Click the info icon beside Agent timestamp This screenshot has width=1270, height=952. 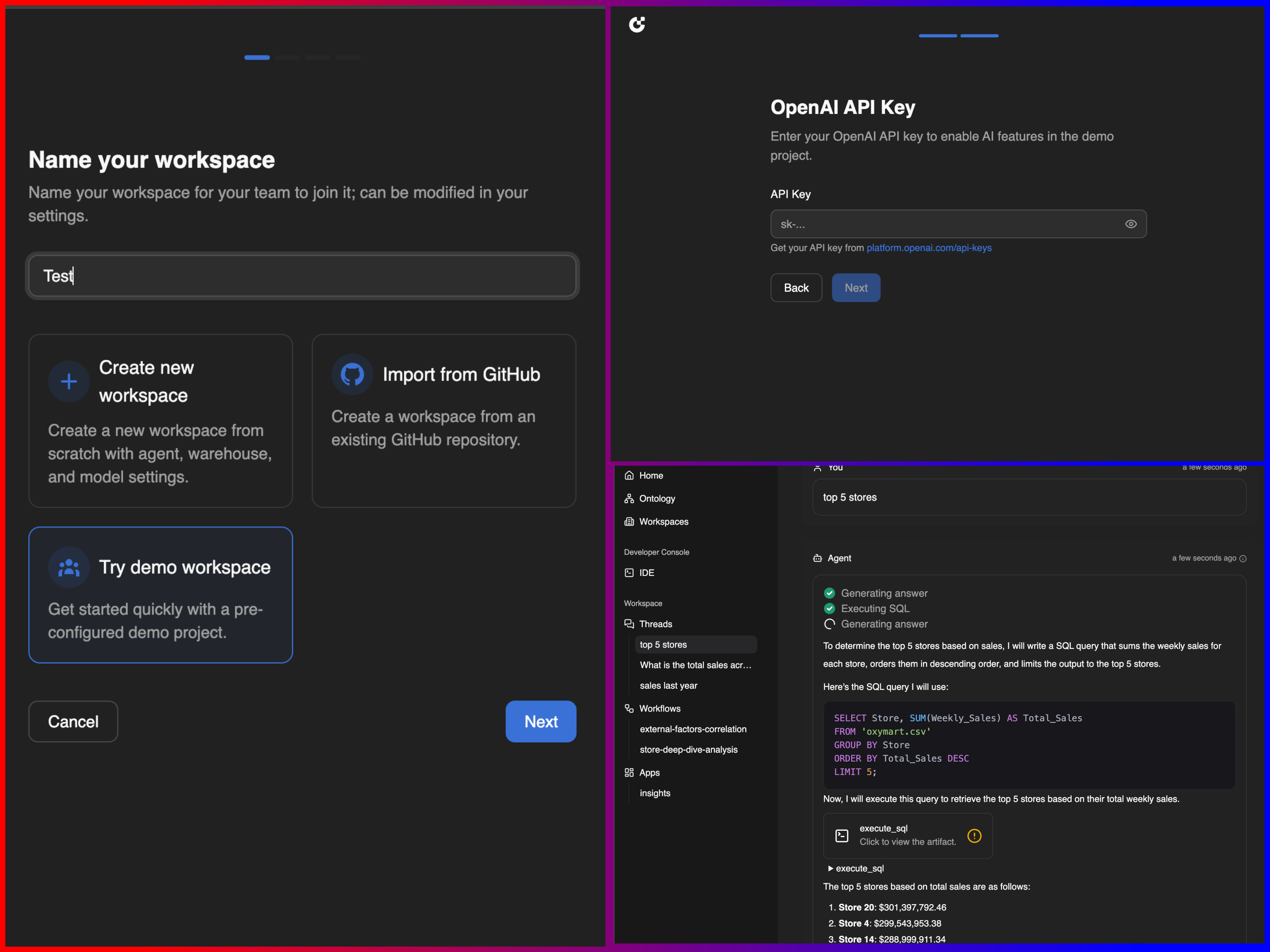pyautogui.click(x=1243, y=558)
